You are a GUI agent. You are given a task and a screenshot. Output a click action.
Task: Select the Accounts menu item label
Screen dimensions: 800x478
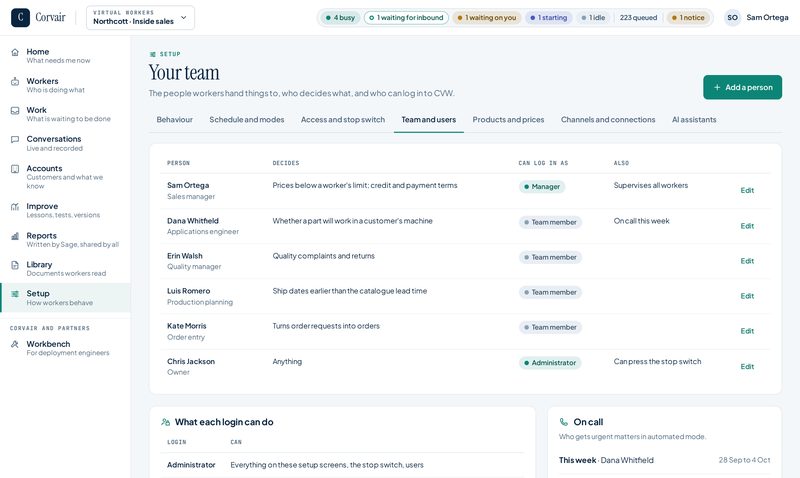44,168
